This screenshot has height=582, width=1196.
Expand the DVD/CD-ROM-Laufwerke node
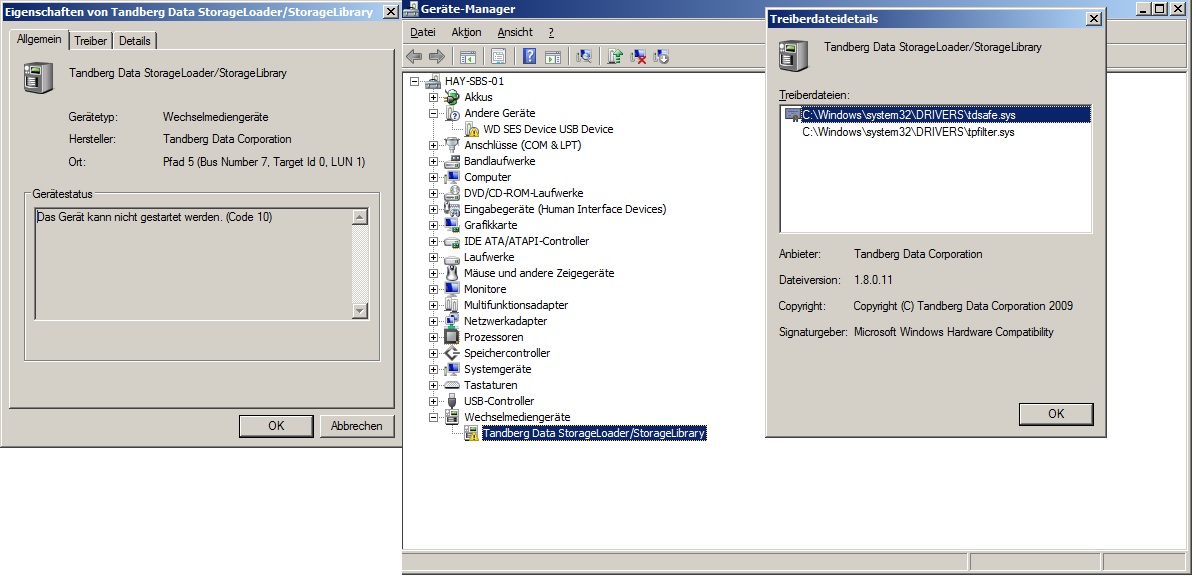[x=433, y=193]
